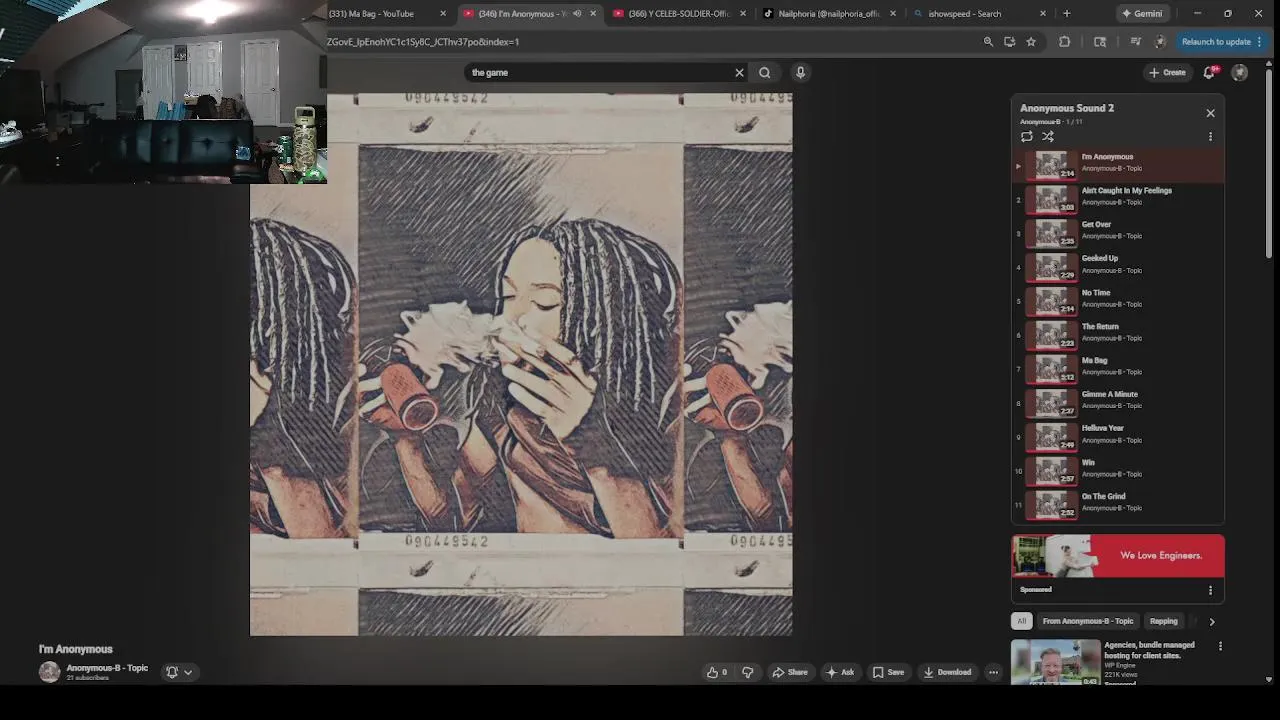Select the 'Rapping' filter chip
Image resolution: width=1280 pixels, height=720 pixels.
(x=1163, y=621)
